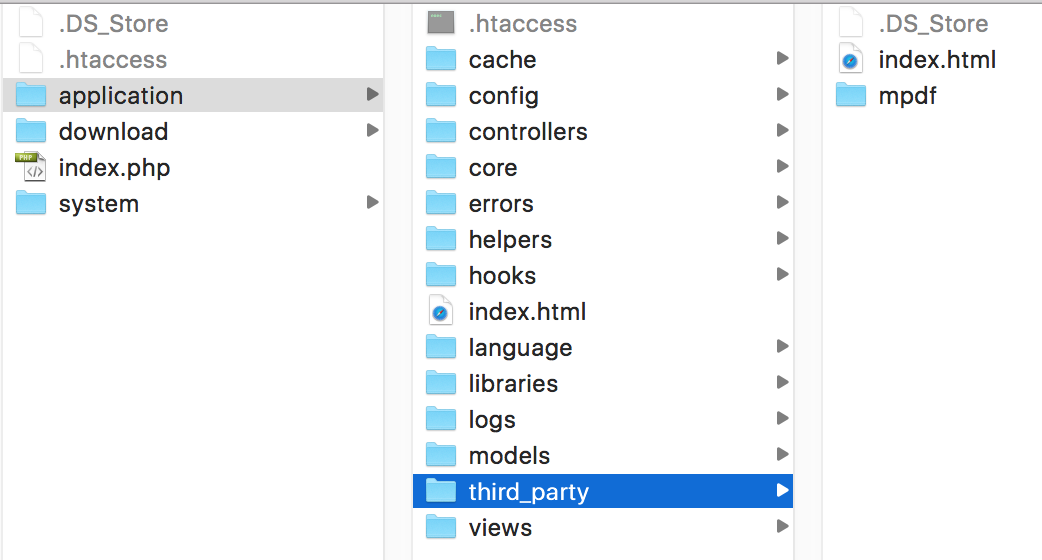Expand the libraries folder arrow
The width and height of the screenshot is (1042, 560).
[782, 384]
